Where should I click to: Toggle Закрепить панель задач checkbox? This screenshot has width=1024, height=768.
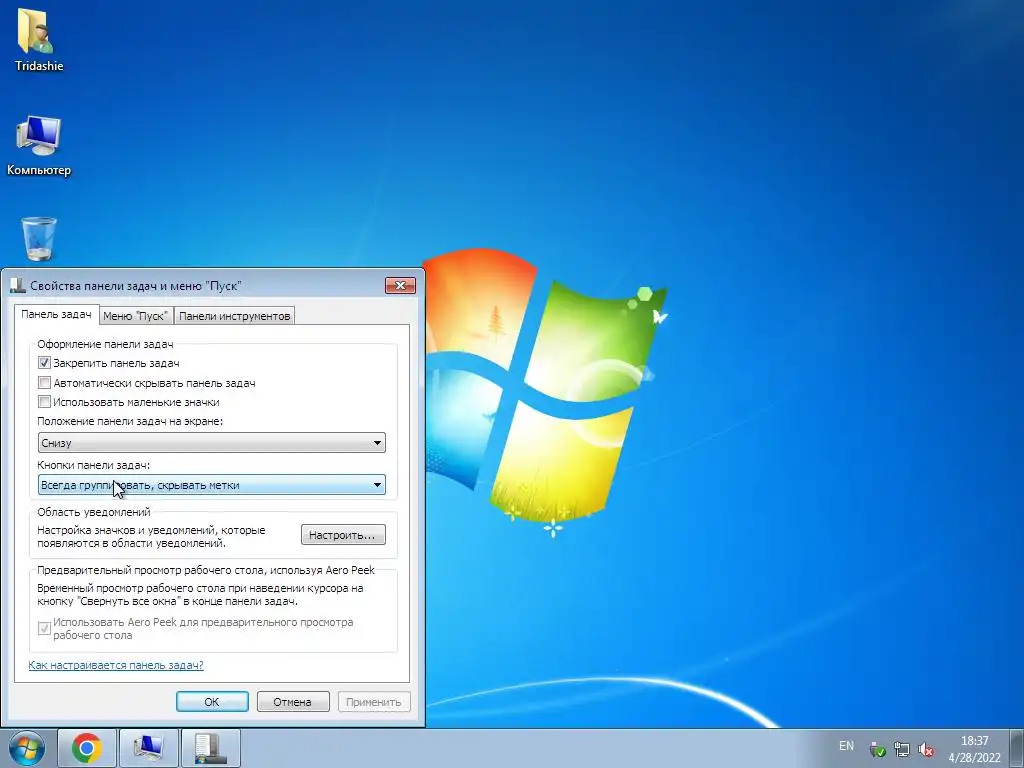tap(44, 363)
